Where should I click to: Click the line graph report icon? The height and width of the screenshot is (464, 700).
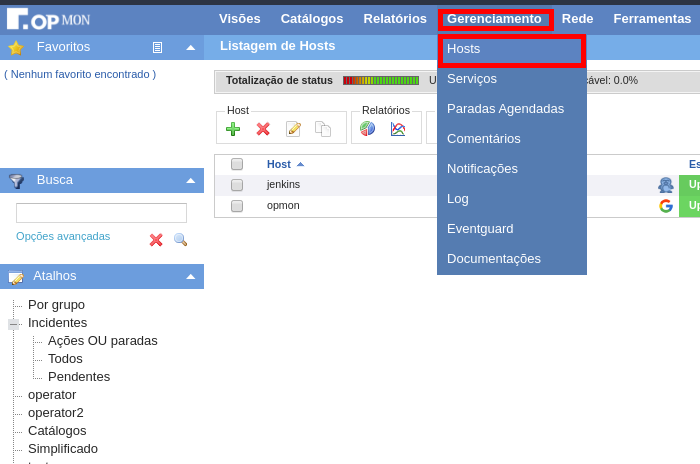click(398, 129)
